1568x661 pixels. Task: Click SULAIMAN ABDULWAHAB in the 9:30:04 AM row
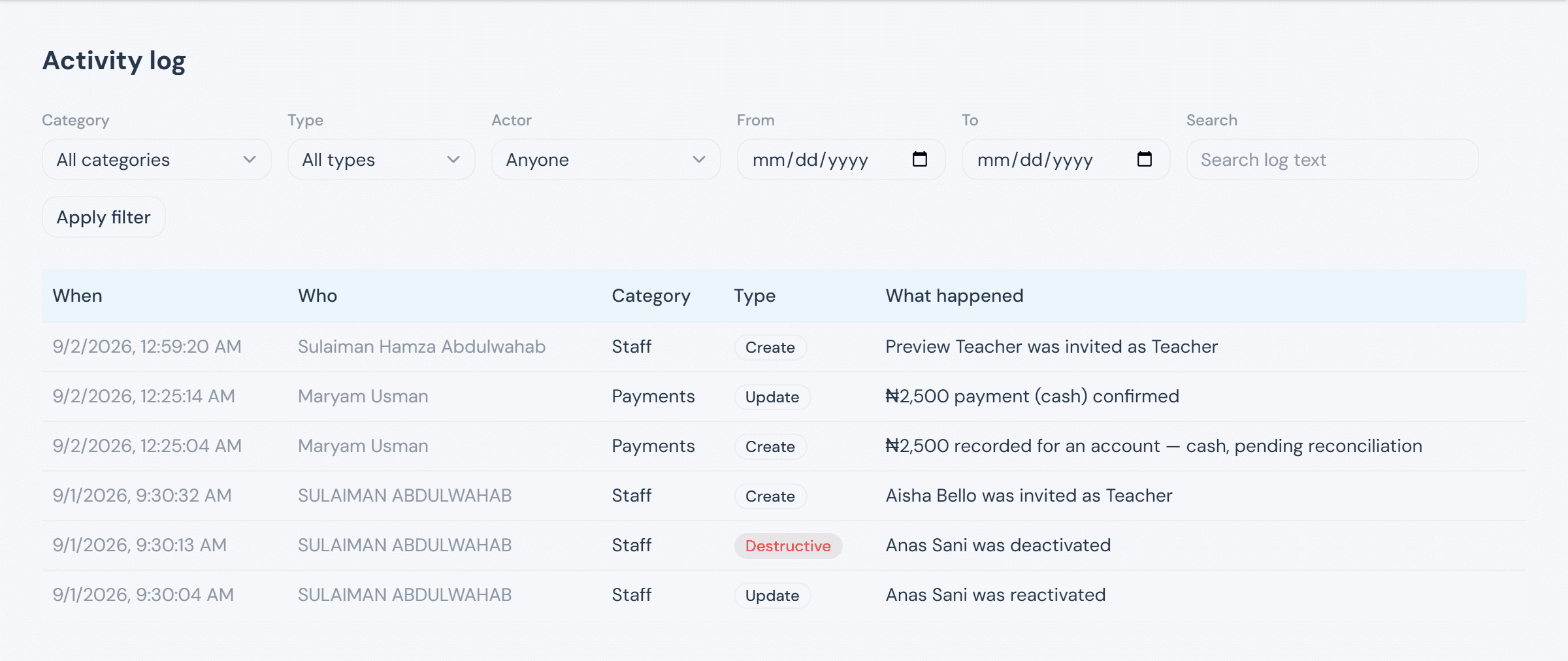[405, 594]
